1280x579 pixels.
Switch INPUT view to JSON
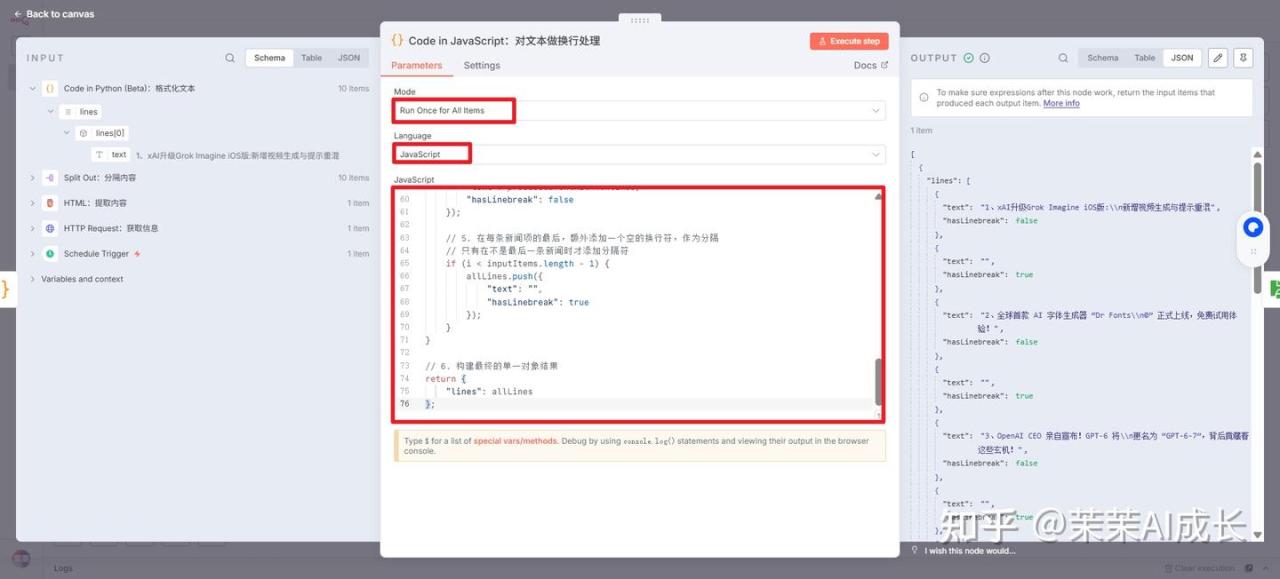click(348, 58)
